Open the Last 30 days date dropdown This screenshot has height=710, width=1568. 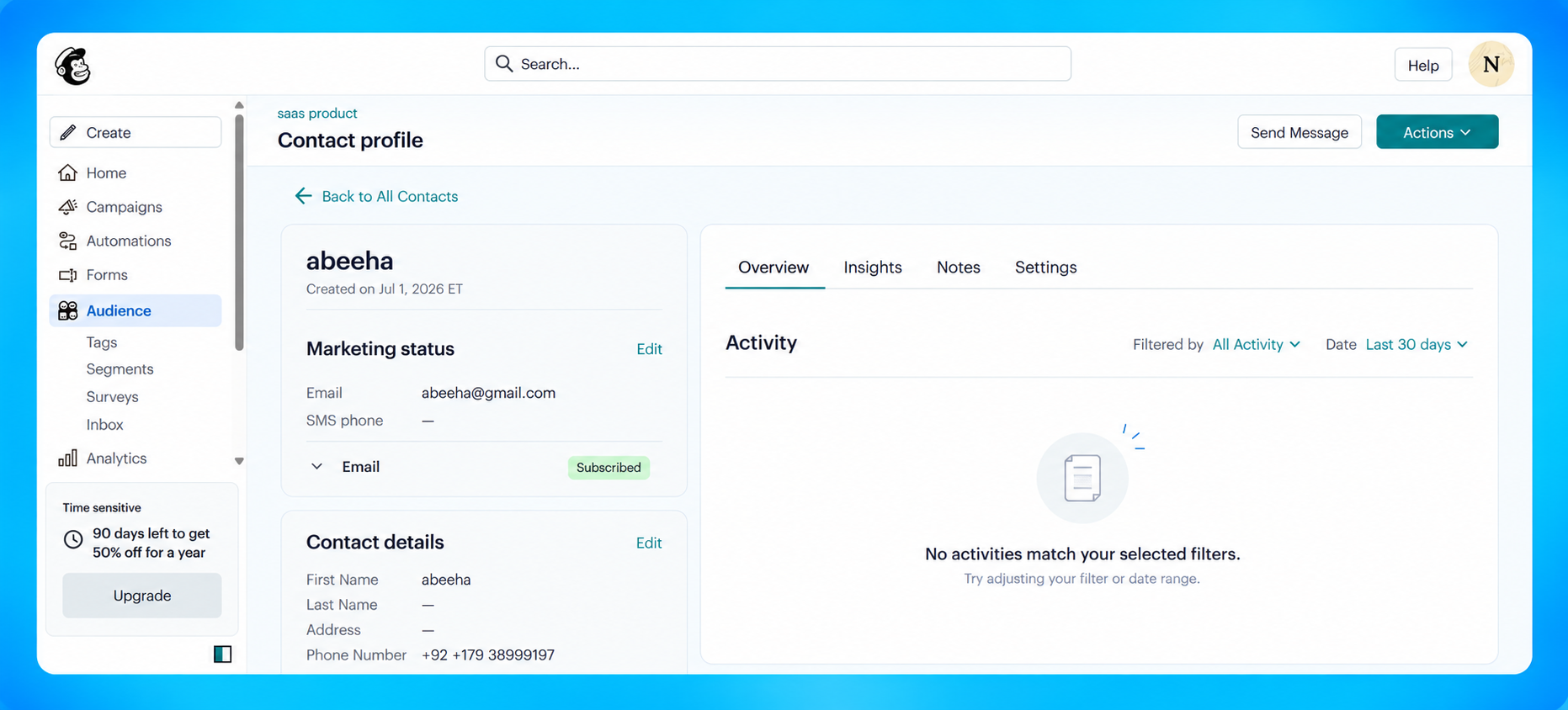(1417, 344)
